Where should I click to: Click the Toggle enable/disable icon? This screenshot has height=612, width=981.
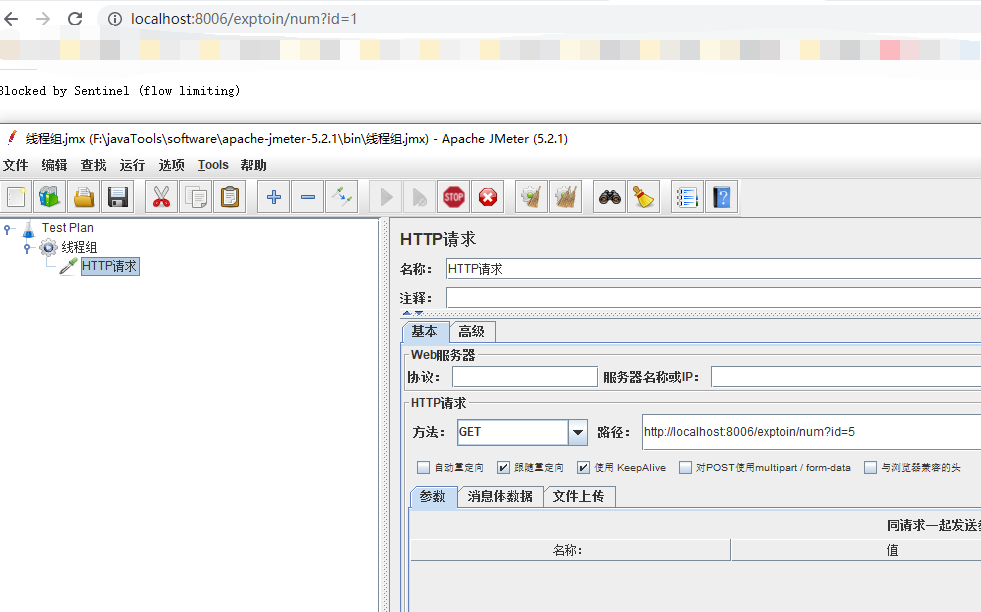click(342, 197)
